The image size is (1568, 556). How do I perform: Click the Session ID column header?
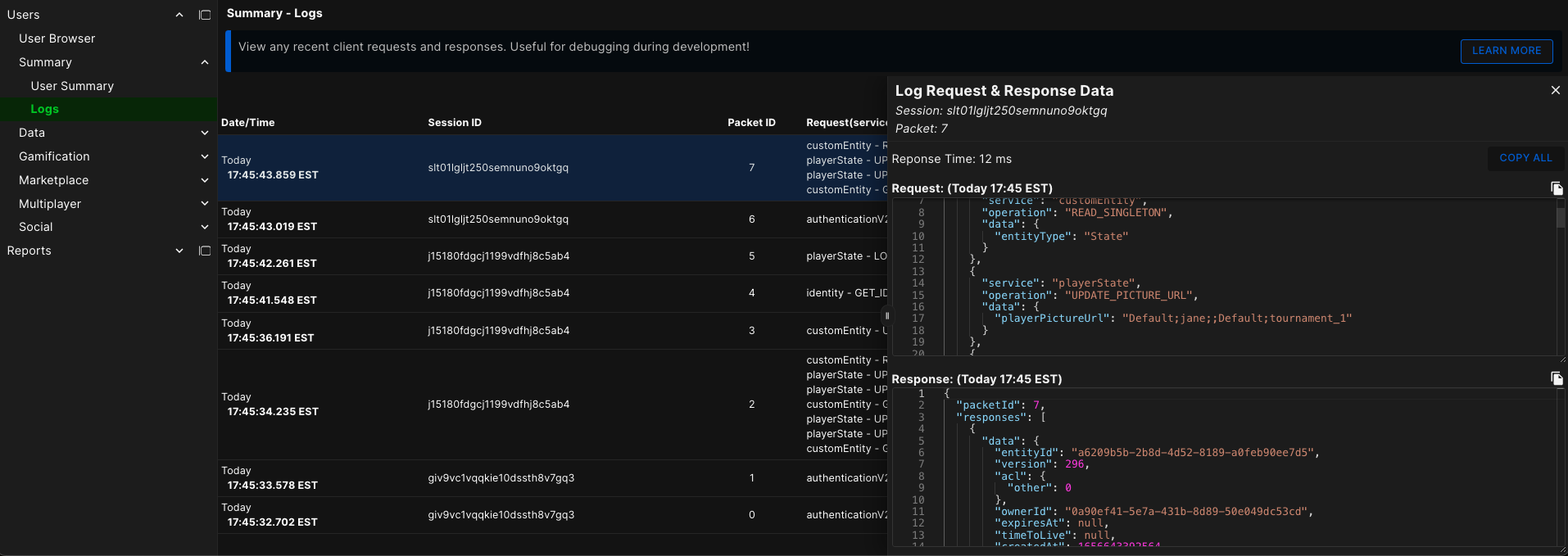click(x=455, y=123)
